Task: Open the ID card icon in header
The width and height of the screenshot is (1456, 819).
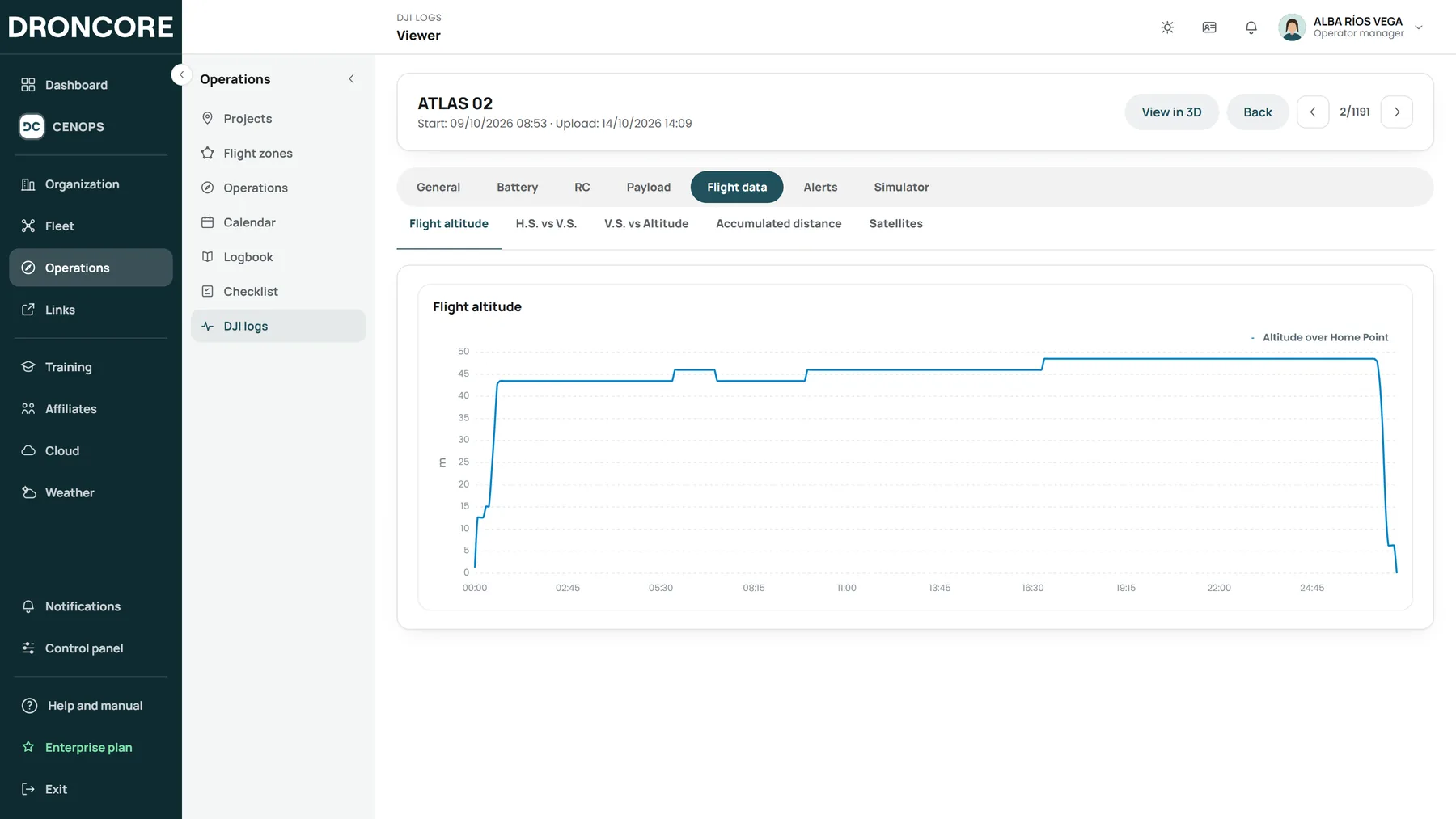Action: tap(1209, 27)
